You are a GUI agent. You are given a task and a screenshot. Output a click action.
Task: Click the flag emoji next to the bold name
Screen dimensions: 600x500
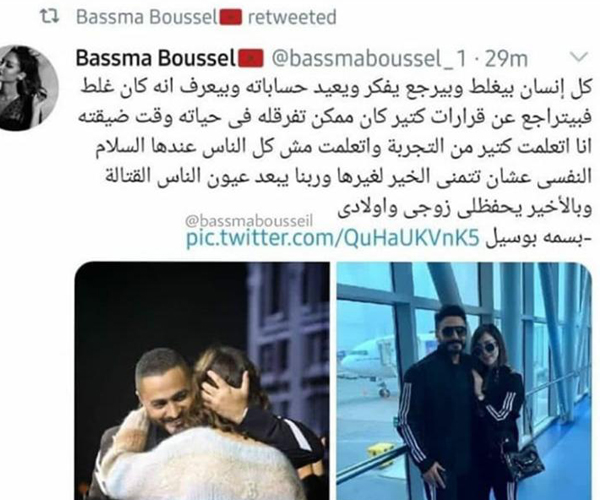point(251,58)
